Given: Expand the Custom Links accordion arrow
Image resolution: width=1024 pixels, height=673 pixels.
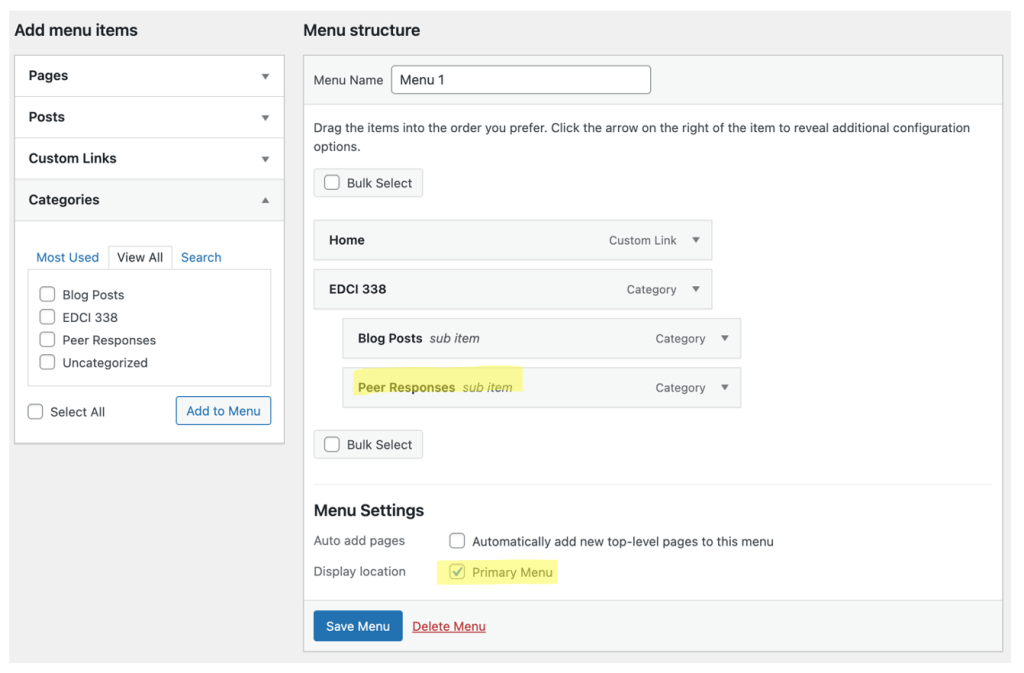Looking at the screenshot, I should 265,159.
